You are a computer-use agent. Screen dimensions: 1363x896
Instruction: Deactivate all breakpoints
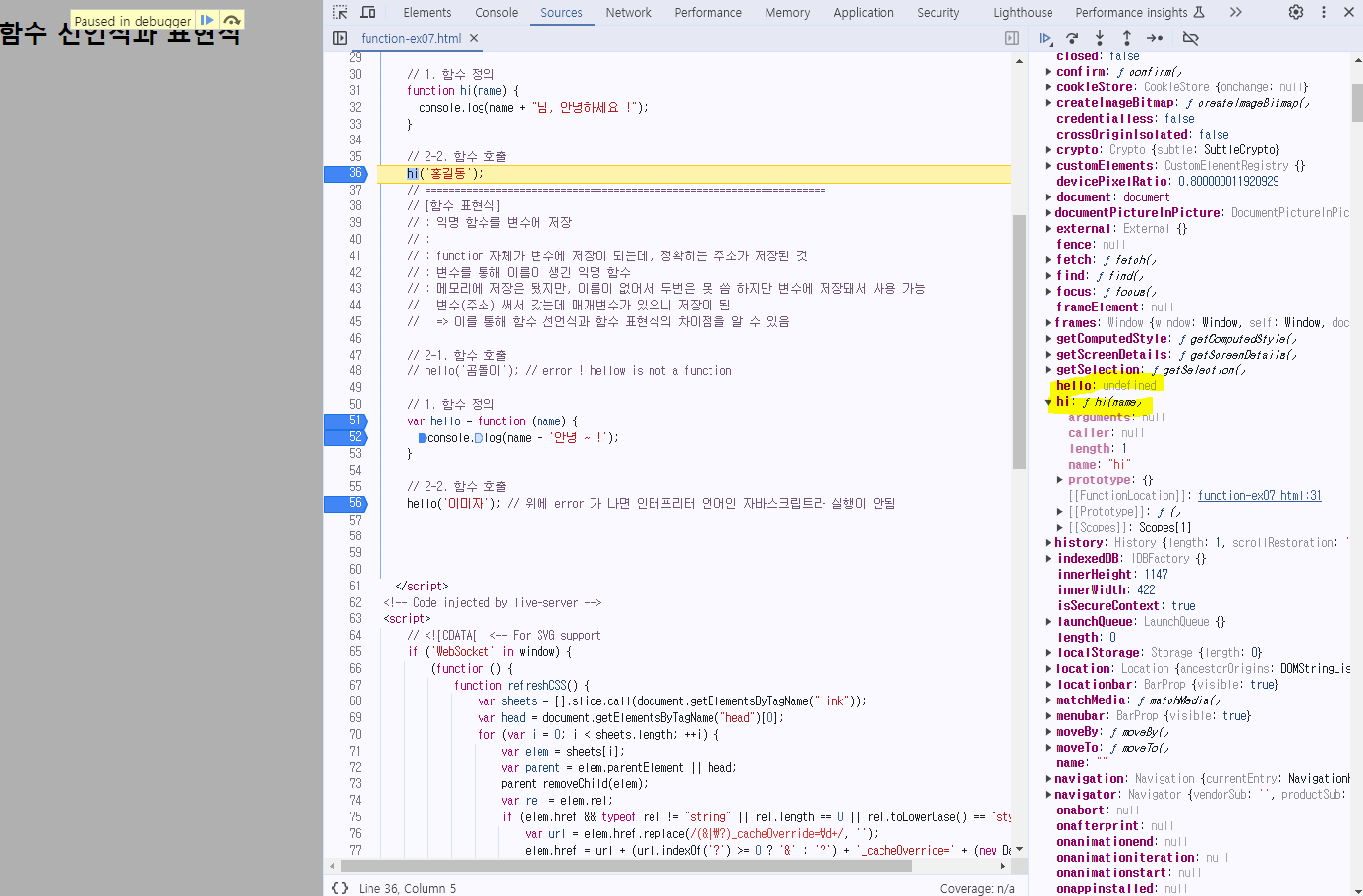pos(1190,38)
